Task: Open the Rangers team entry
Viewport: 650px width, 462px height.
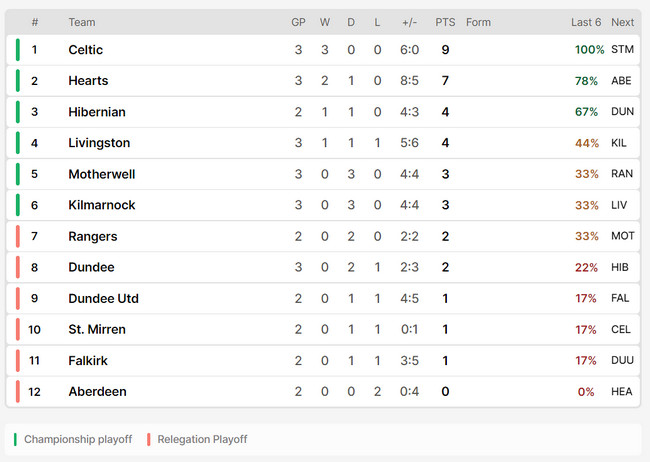Action: click(92, 236)
